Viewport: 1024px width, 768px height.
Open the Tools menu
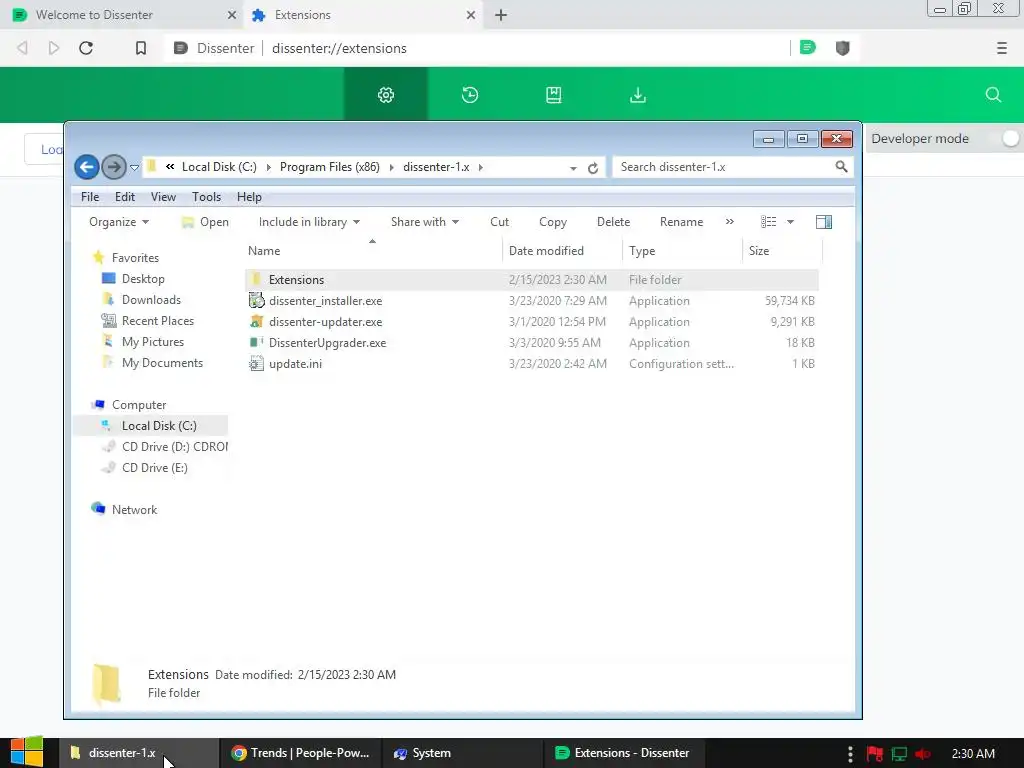point(206,197)
